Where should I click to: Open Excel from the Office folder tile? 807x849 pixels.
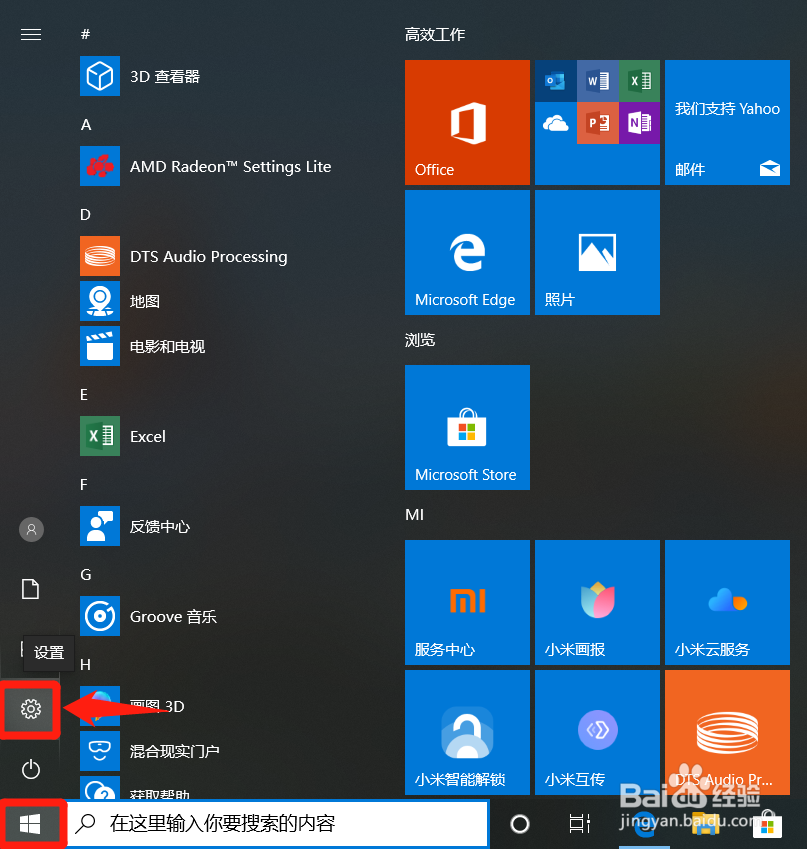click(x=640, y=81)
